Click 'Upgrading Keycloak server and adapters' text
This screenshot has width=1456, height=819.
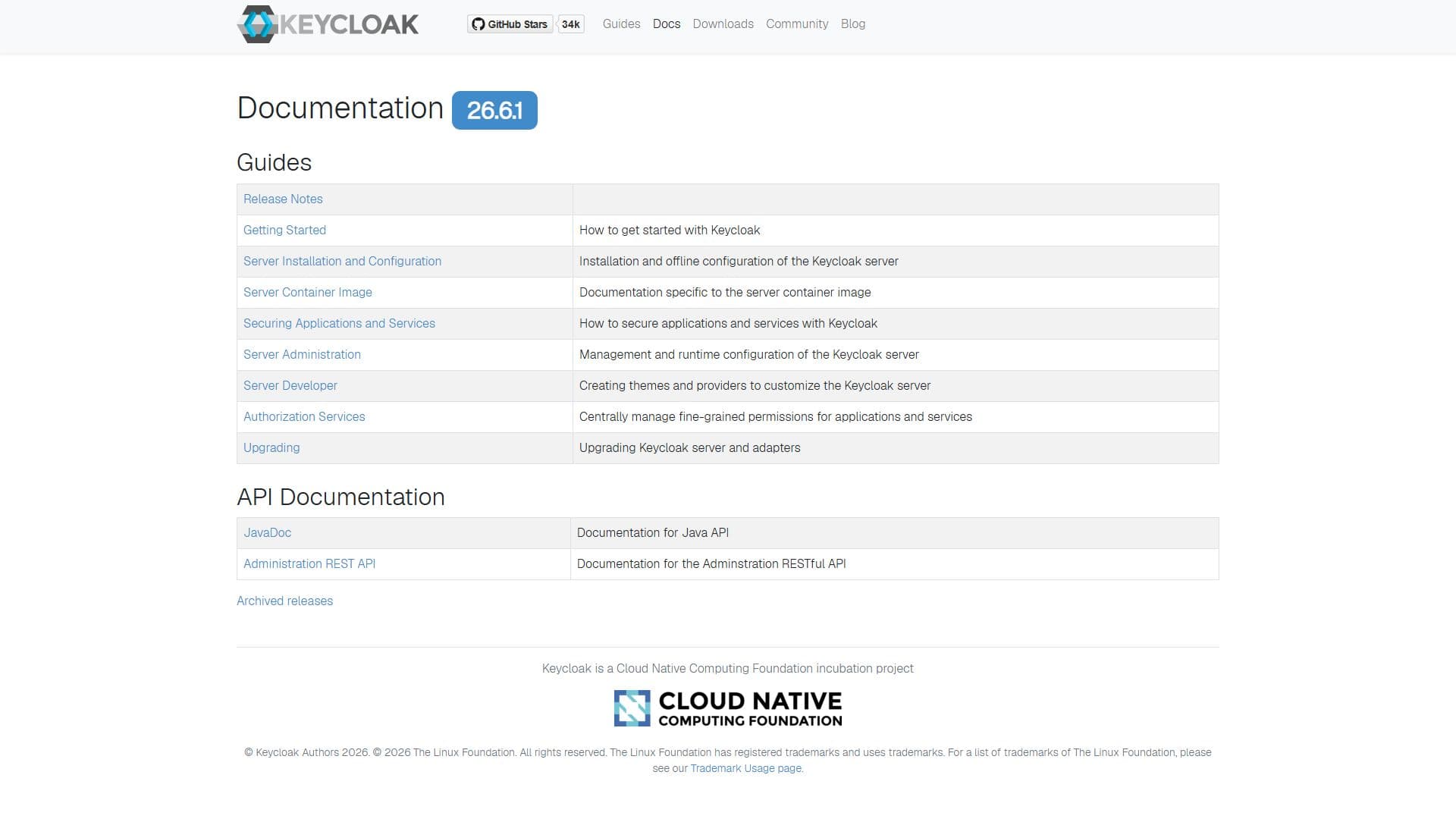pyautogui.click(x=689, y=447)
